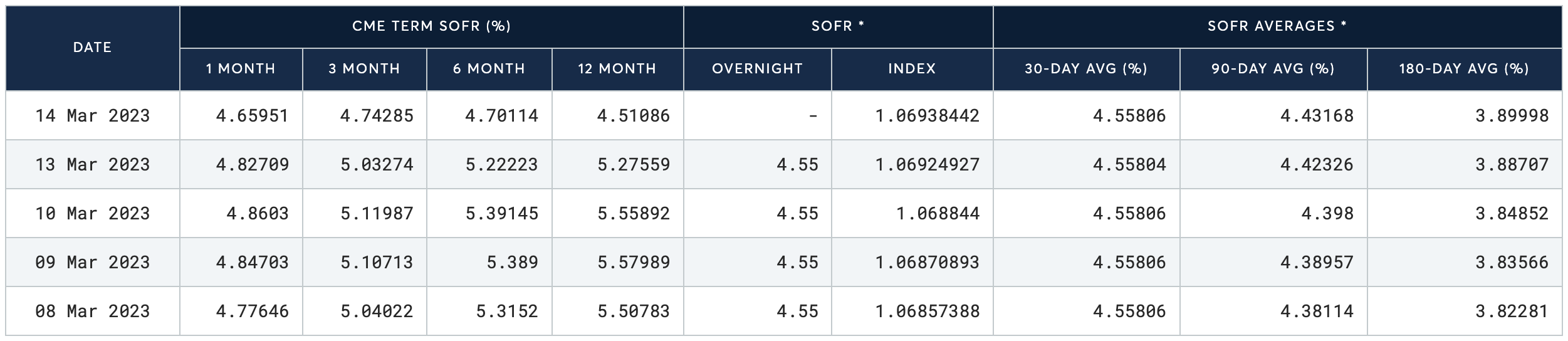
Task: Select the OVERNIGHT column header
Action: [757, 69]
